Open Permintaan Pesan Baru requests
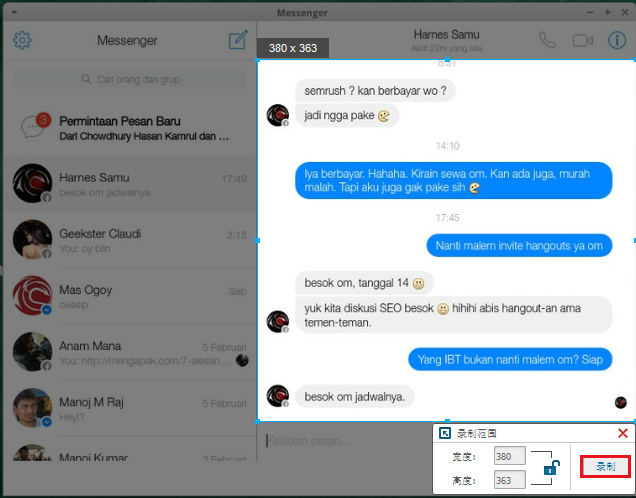Viewport: 636px width, 498px height. pyautogui.click(x=130, y=128)
